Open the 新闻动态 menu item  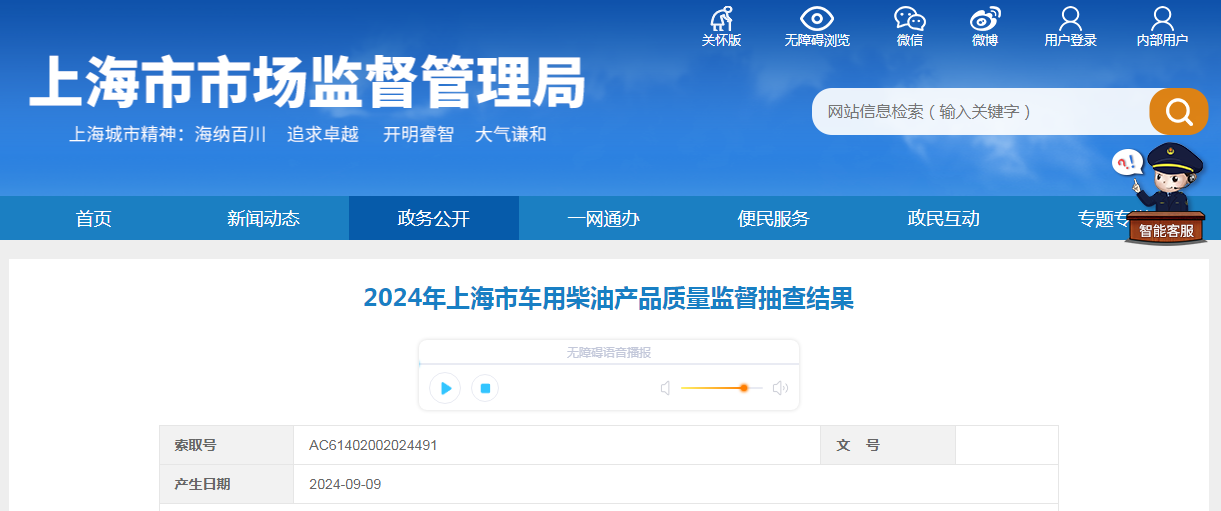tap(264, 218)
